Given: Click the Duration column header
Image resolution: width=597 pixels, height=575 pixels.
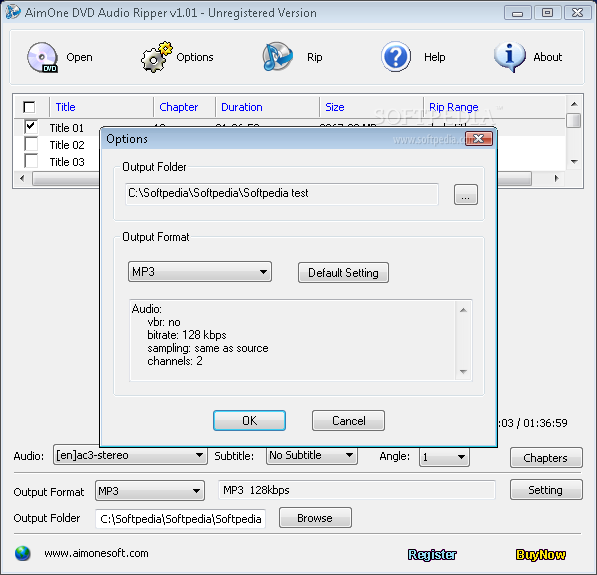Looking at the screenshot, I should pyautogui.click(x=242, y=107).
